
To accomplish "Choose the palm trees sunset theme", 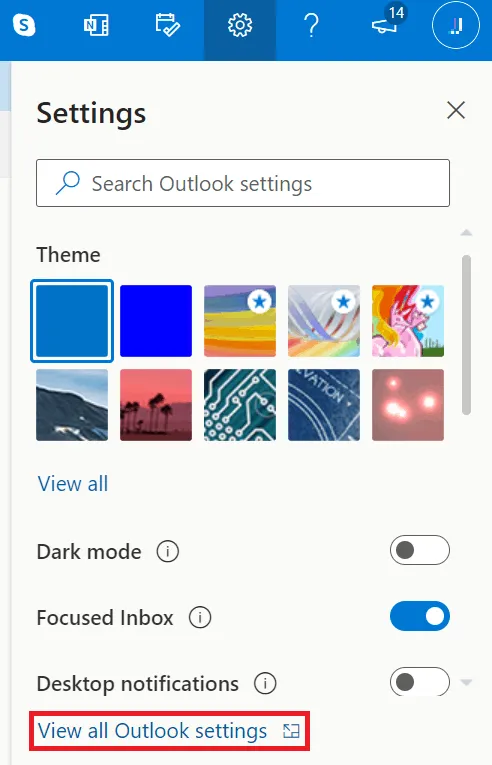I will [x=156, y=405].
